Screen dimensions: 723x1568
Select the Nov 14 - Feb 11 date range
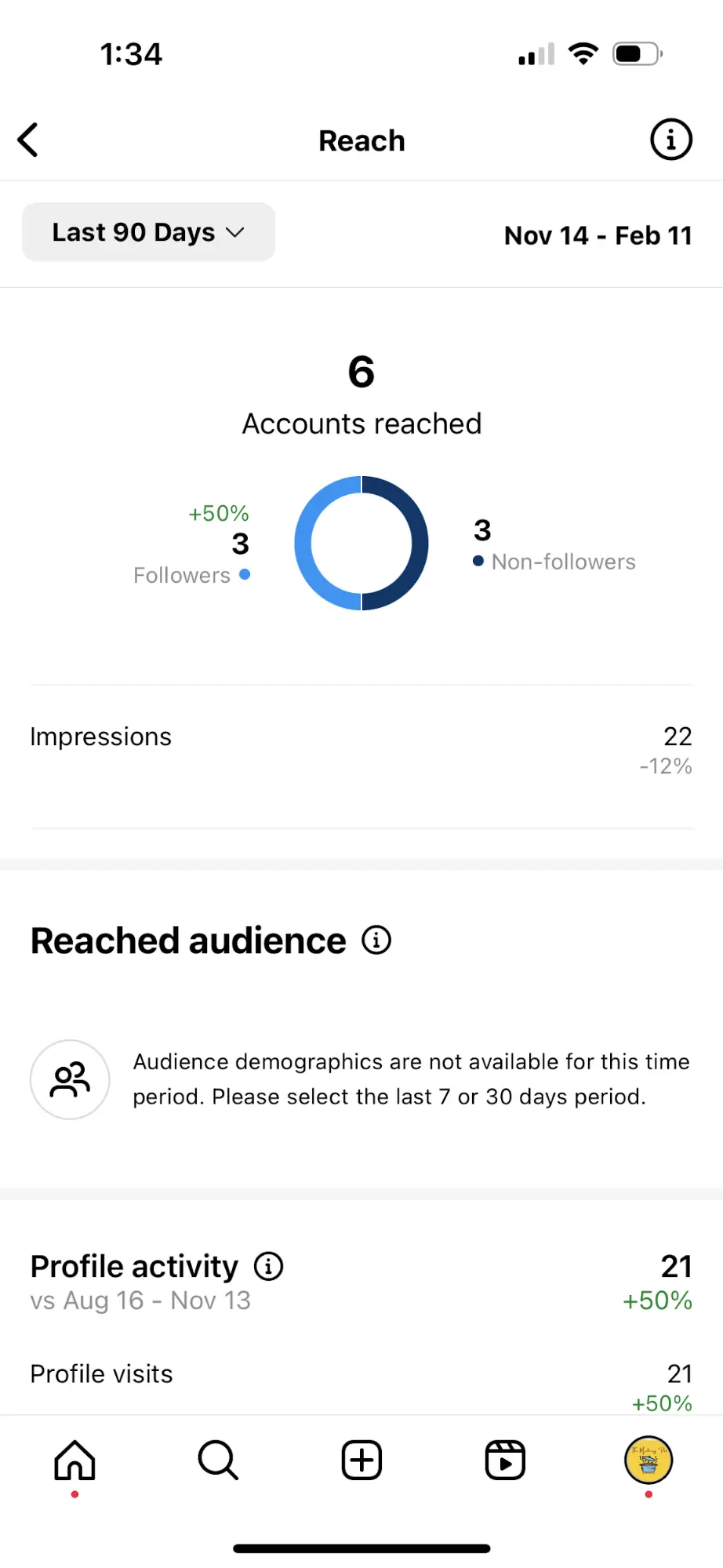coord(598,235)
